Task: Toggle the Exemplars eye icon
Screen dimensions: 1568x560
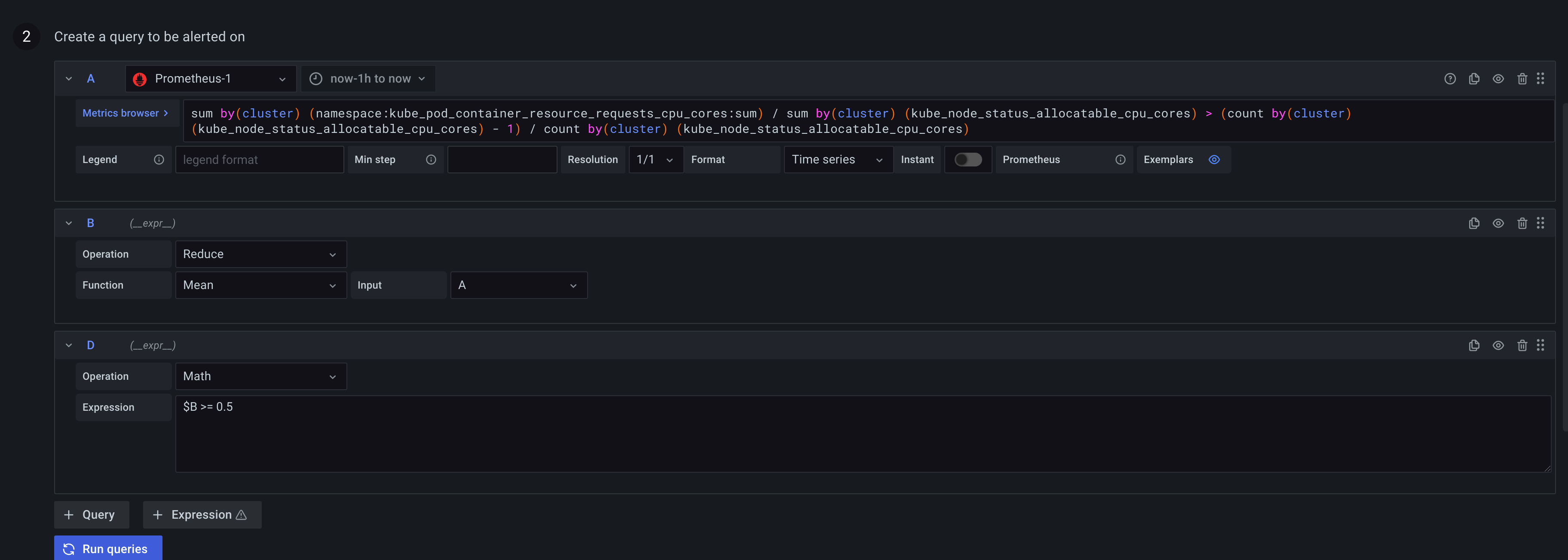Action: (x=1214, y=160)
